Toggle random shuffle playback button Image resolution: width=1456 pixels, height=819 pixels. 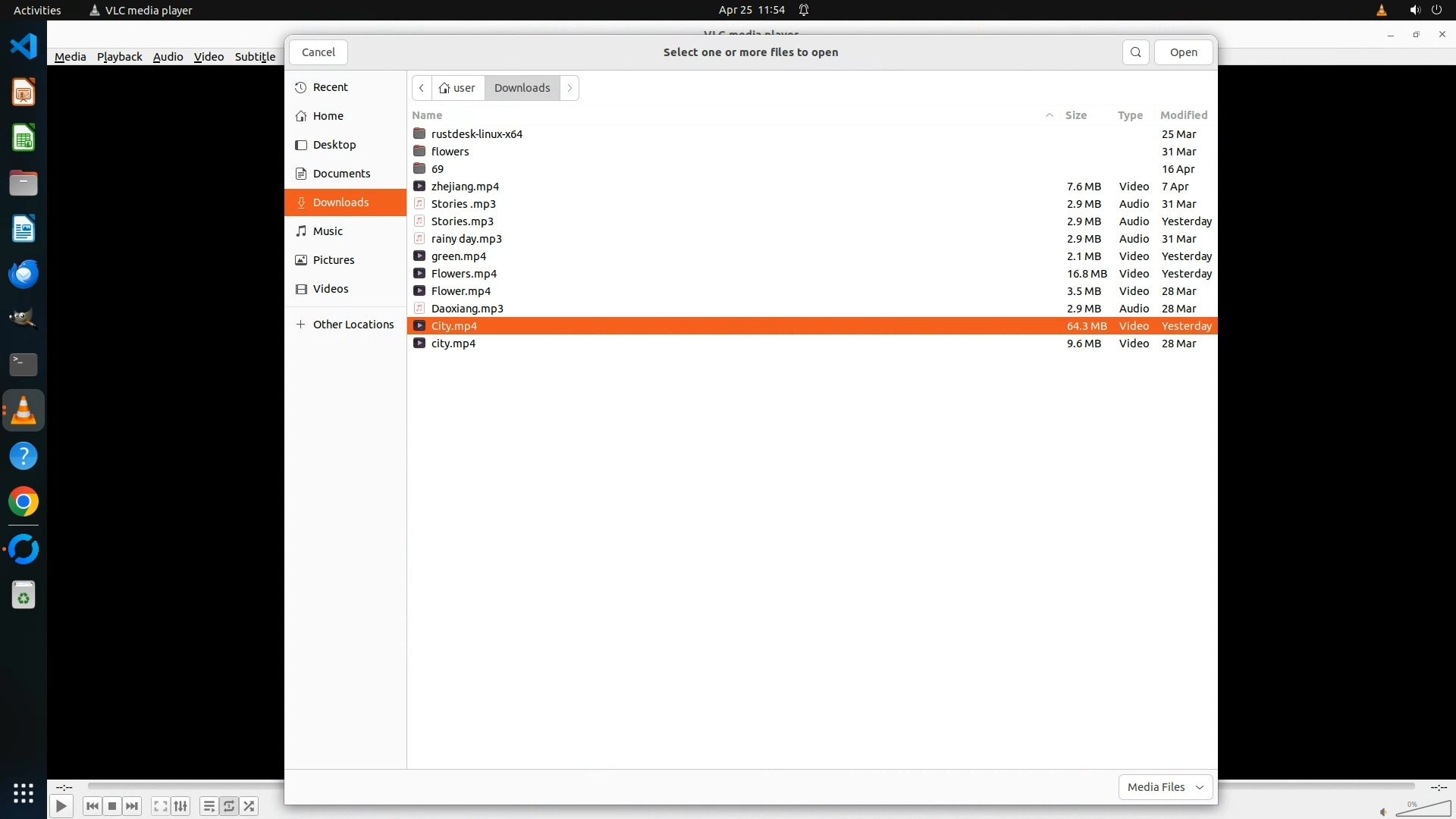249,806
